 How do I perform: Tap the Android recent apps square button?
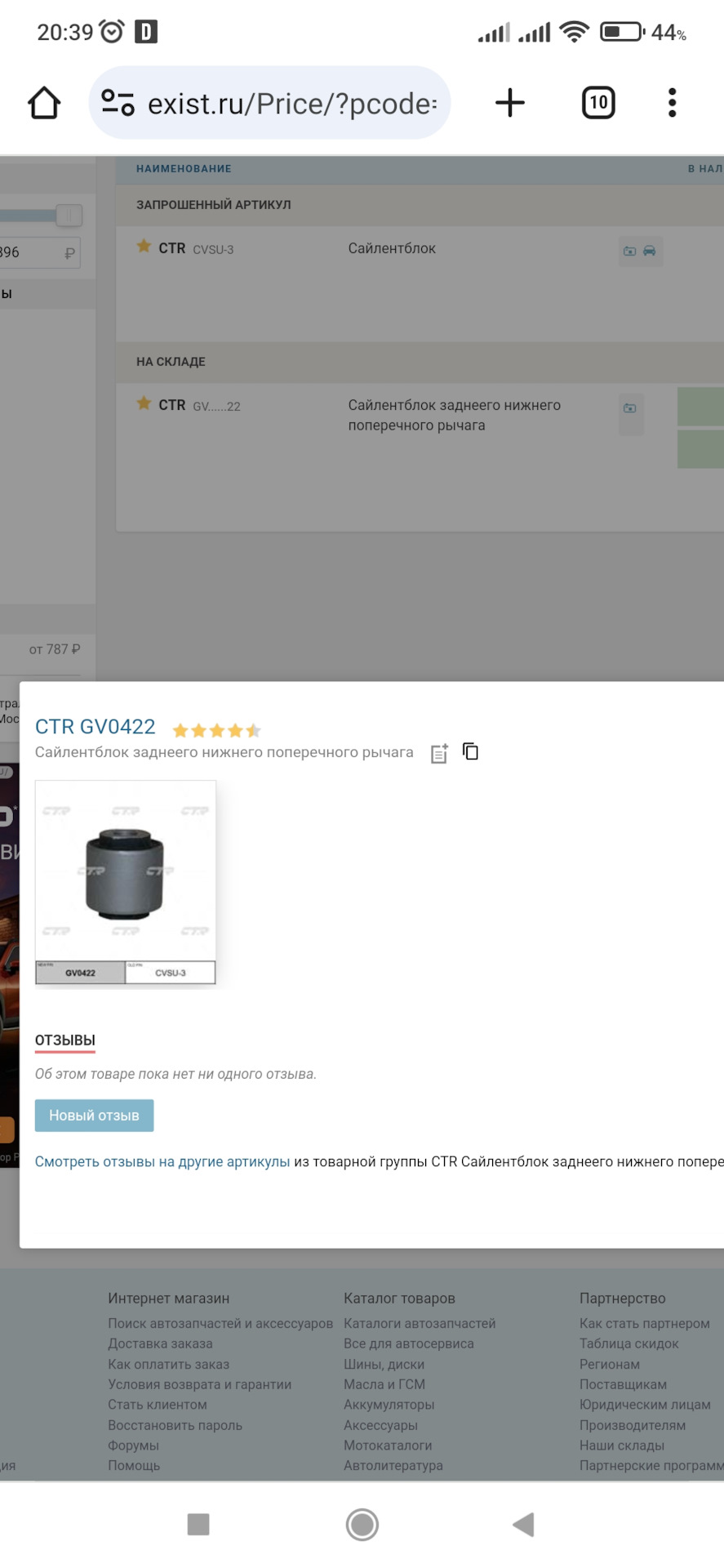[x=198, y=1524]
